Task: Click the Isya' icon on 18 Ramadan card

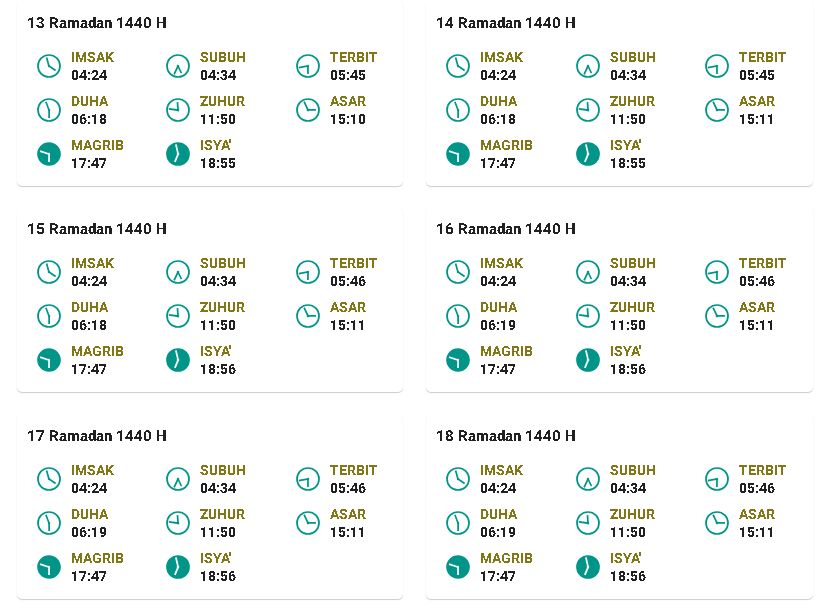Action: (x=587, y=567)
